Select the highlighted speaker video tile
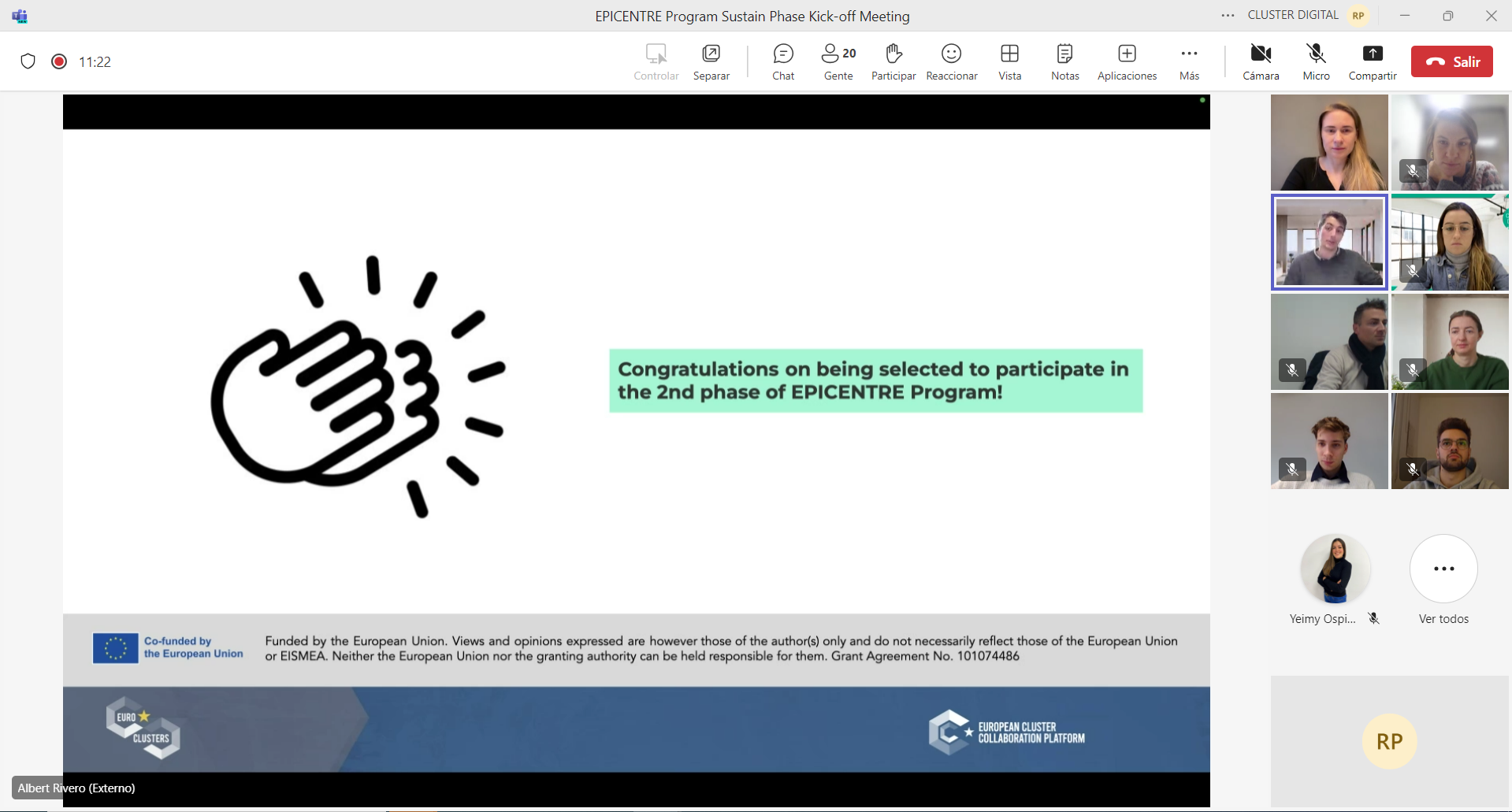 tap(1329, 242)
